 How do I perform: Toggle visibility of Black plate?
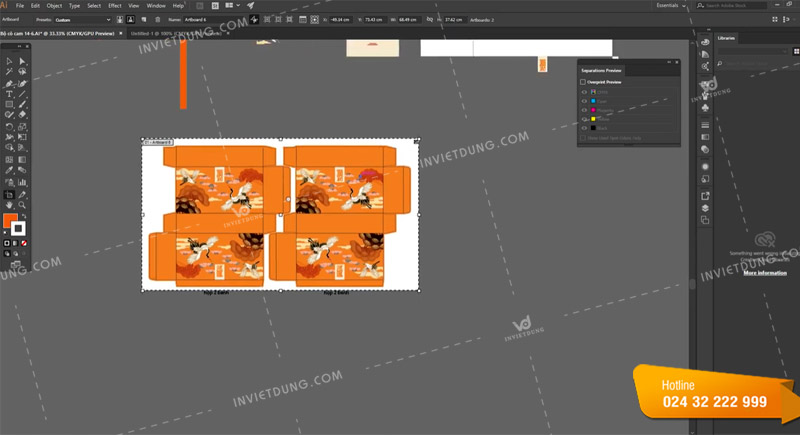point(584,128)
